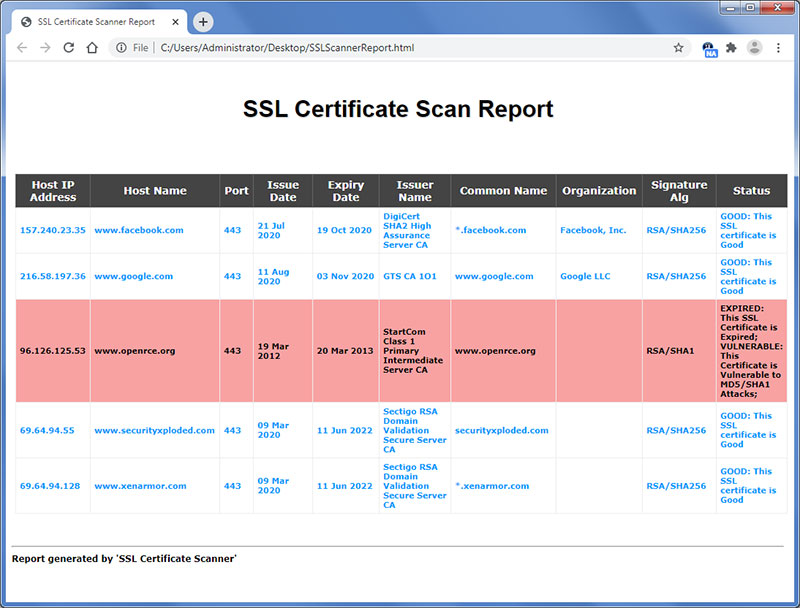This screenshot has width=800, height=608.
Task: Click the Host Name column header
Action: [x=155, y=191]
